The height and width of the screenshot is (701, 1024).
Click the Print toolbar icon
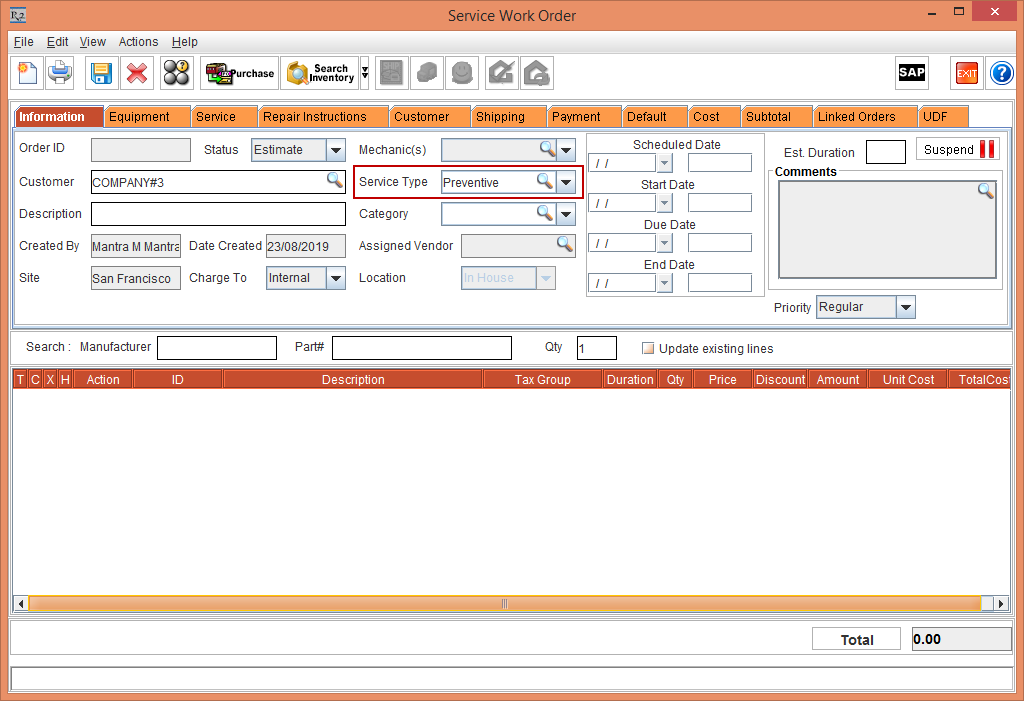pyautogui.click(x=60, y=73)
